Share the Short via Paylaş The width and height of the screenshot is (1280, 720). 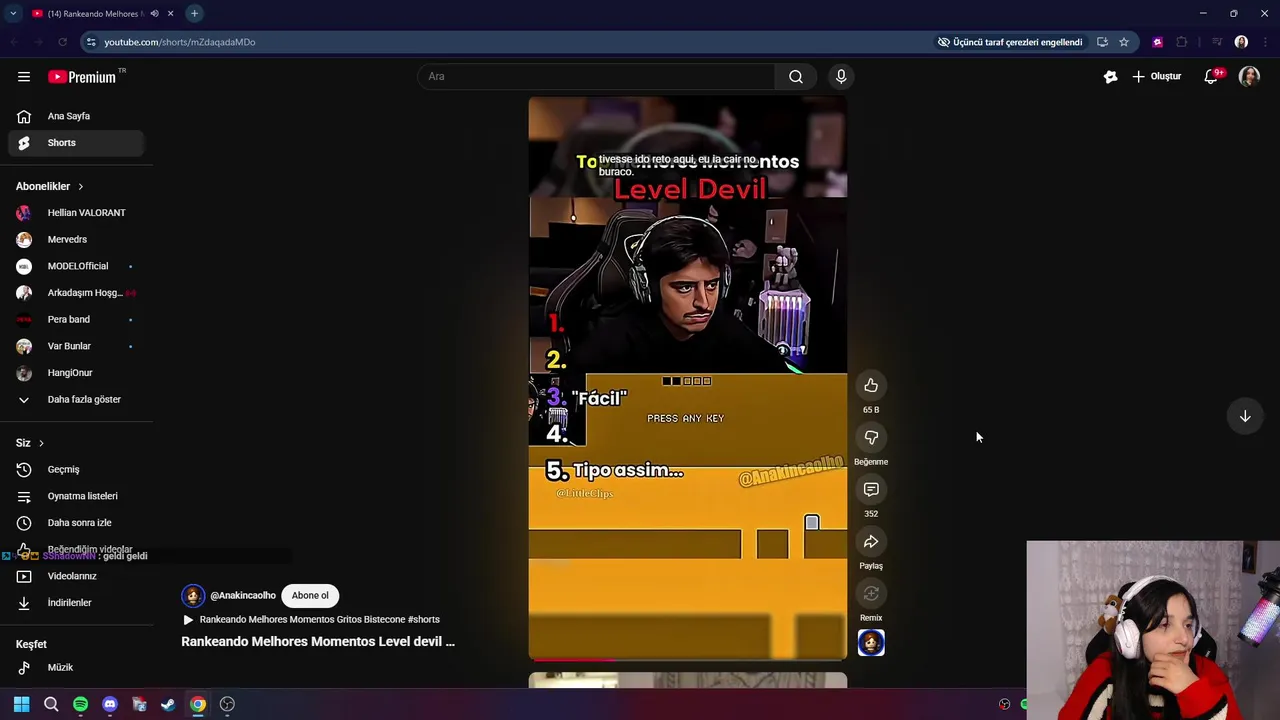pyautogui.click(x=871, y=541)
